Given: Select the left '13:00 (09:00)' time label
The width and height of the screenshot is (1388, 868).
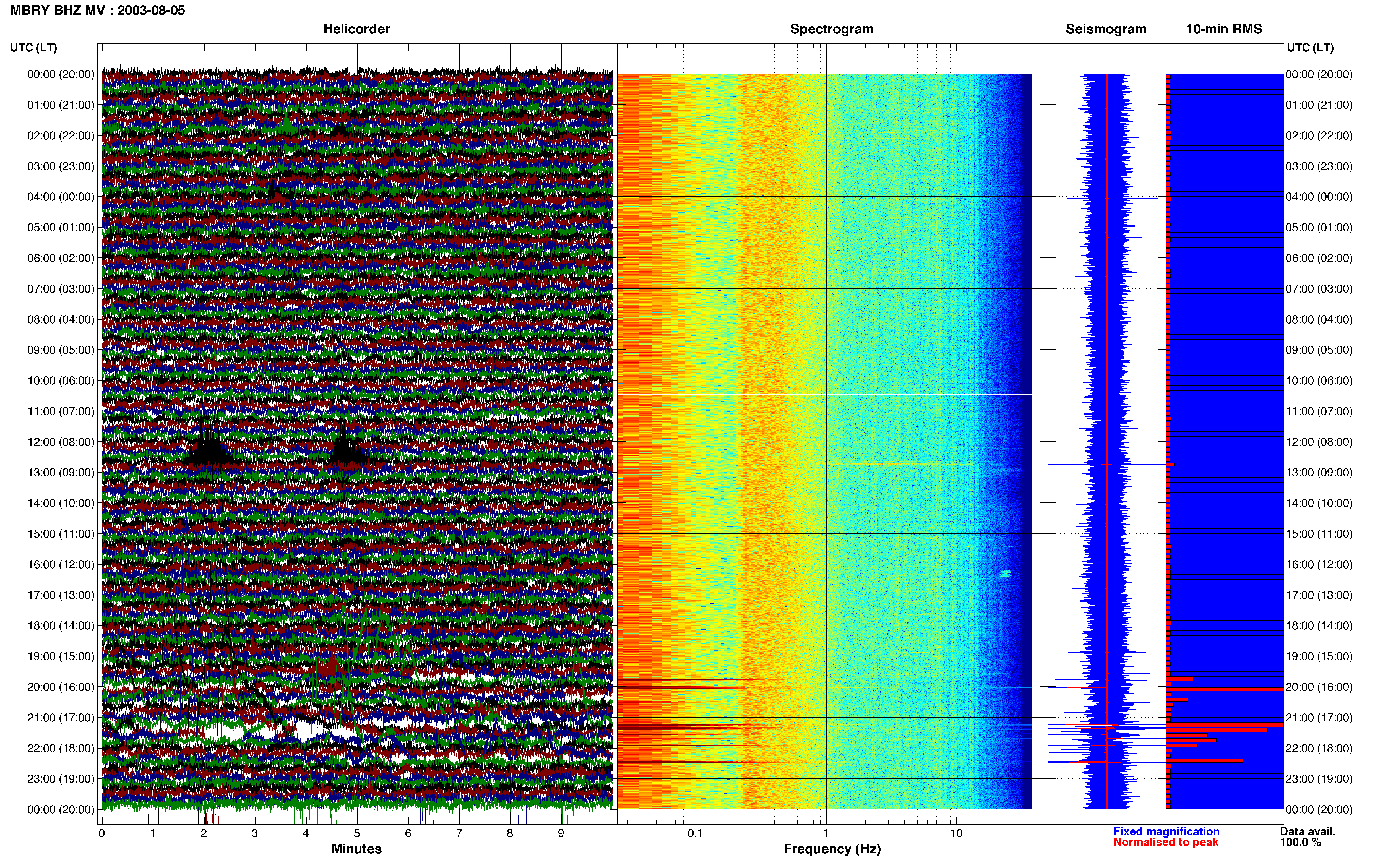Looking at the screenshot, I should tap(61, 473).
